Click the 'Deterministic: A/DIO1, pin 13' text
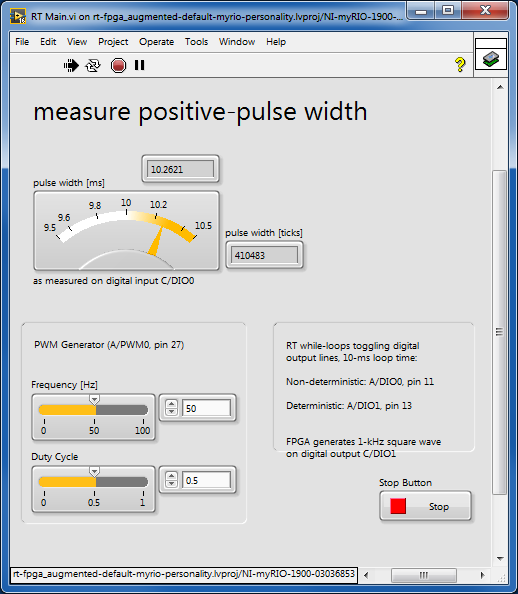The width and height of the screenshot is (518, 594). click(x=349, y=406)
